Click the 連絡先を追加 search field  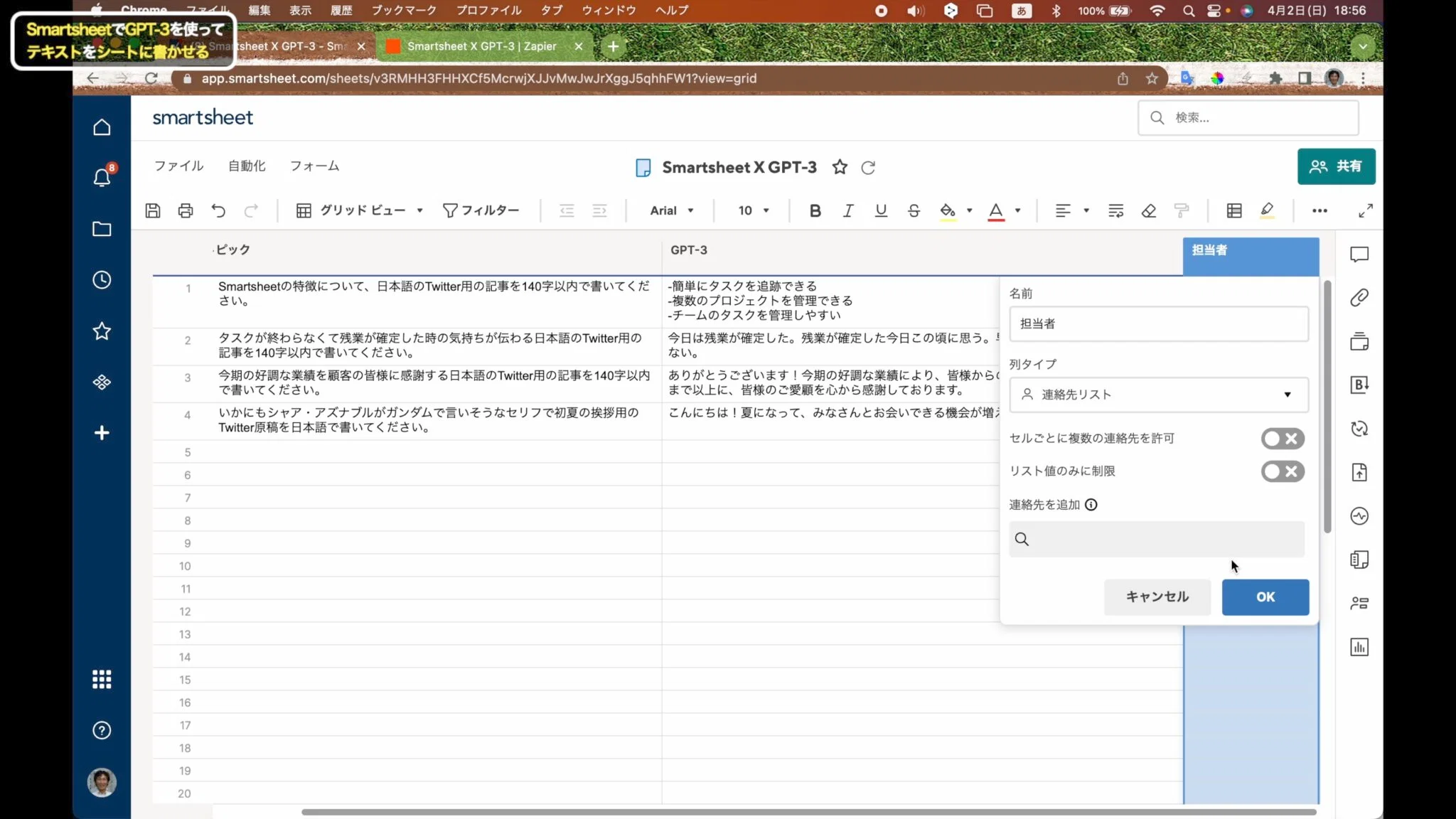coord(1157,539)
